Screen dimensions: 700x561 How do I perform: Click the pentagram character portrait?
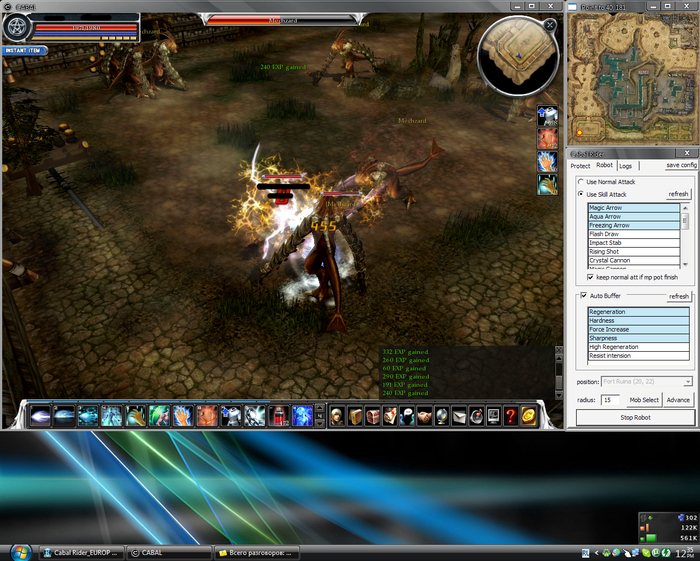pos(17,27)
